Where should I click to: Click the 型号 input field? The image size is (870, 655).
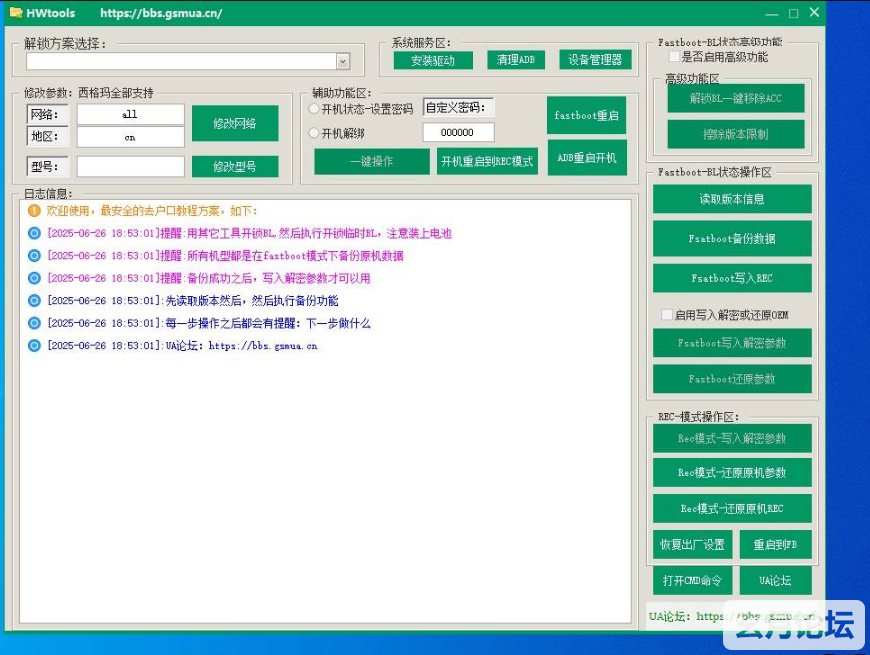[x=130, y=166]
